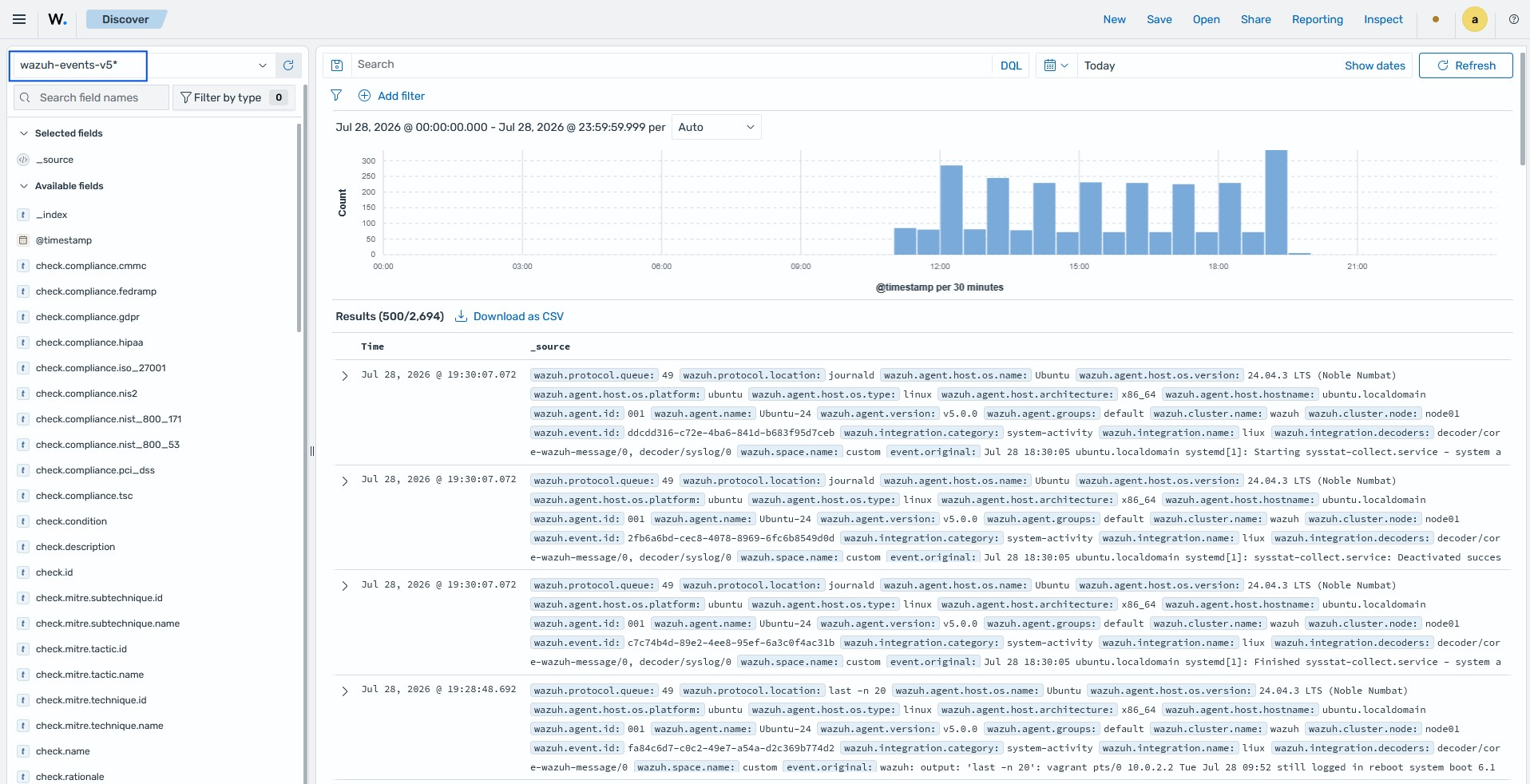Focus the Search field names input
This screenshot has width=1530, height=784.
(92, 97)
